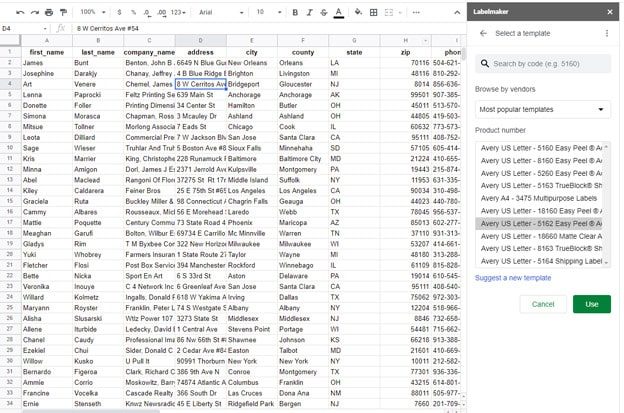This screenshot has width=624, height=413.
Task: Click the select-all corner box
Action: (x=10, y=40)
